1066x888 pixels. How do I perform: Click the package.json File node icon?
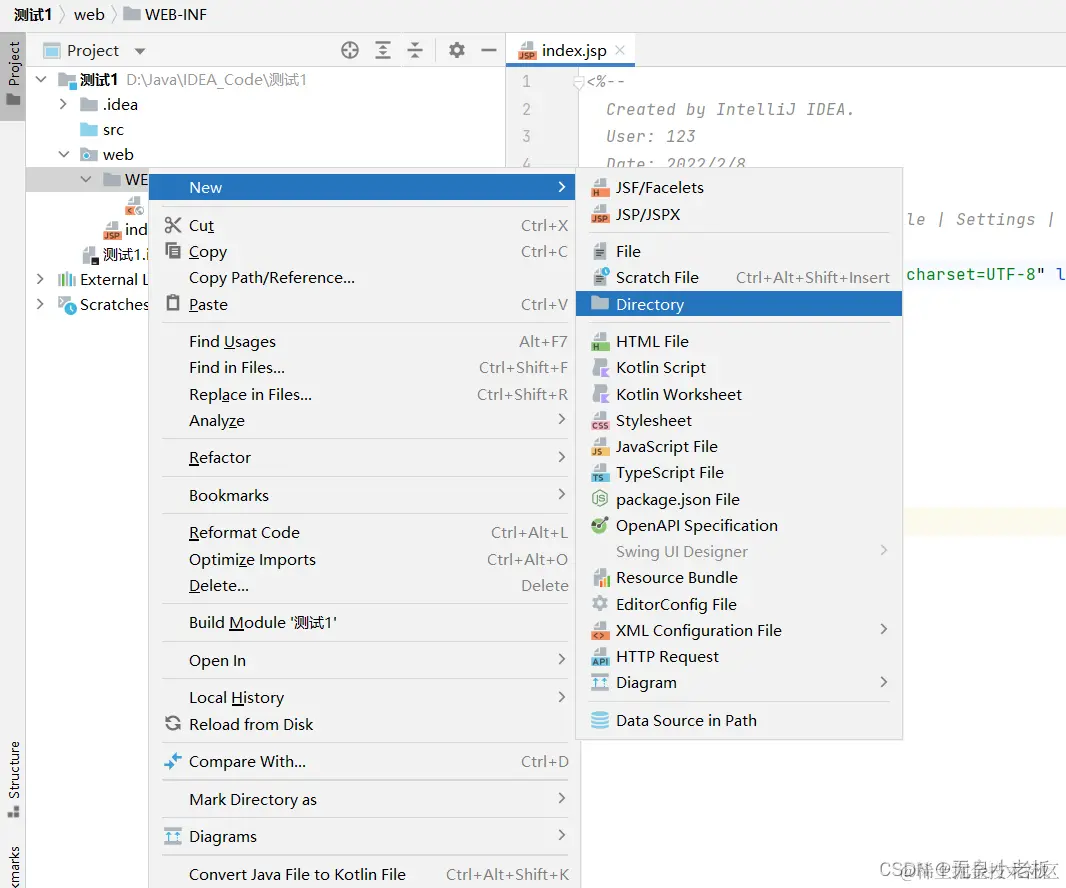[x=600, y=499]
